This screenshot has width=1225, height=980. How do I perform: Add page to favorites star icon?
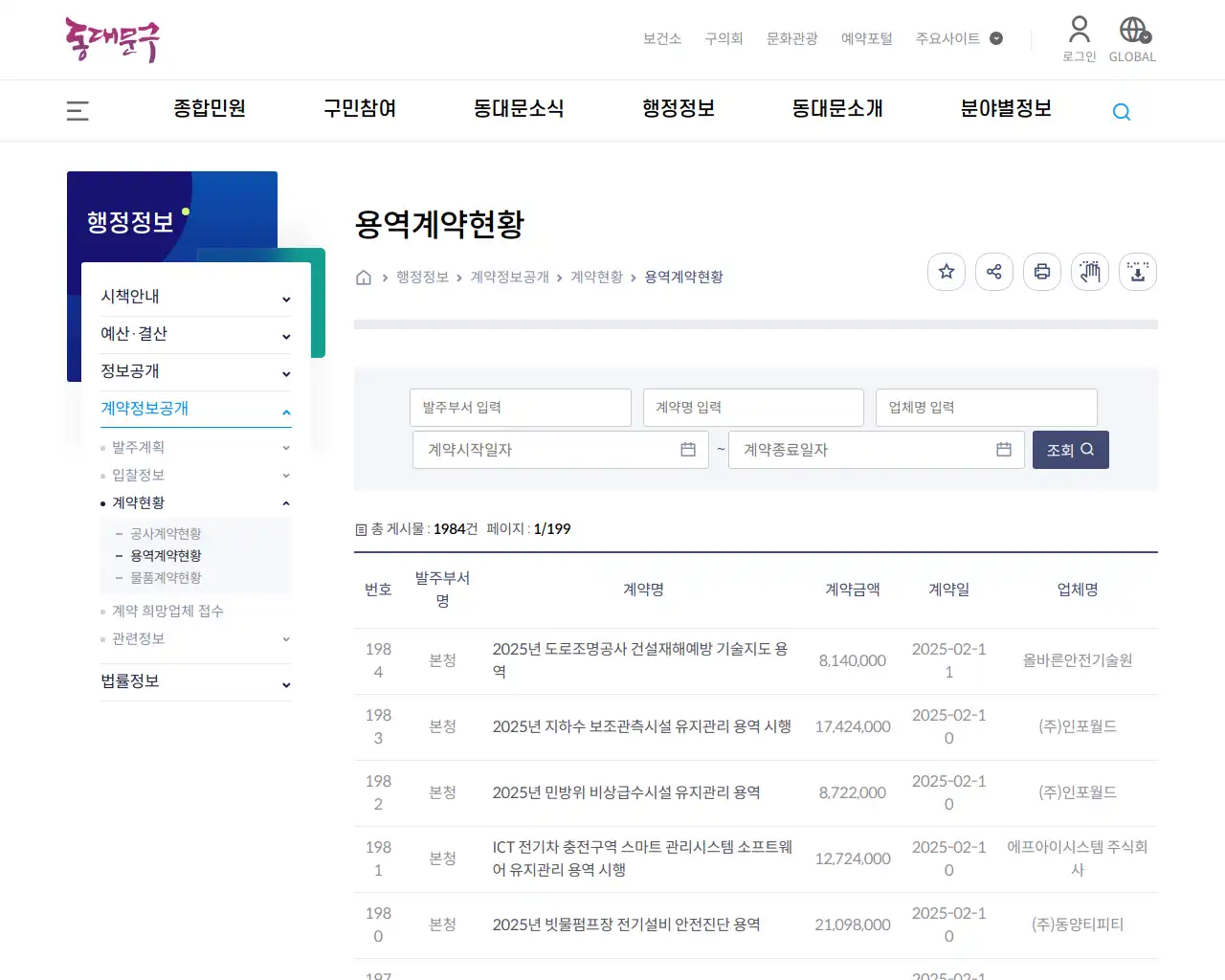point(947,272)
